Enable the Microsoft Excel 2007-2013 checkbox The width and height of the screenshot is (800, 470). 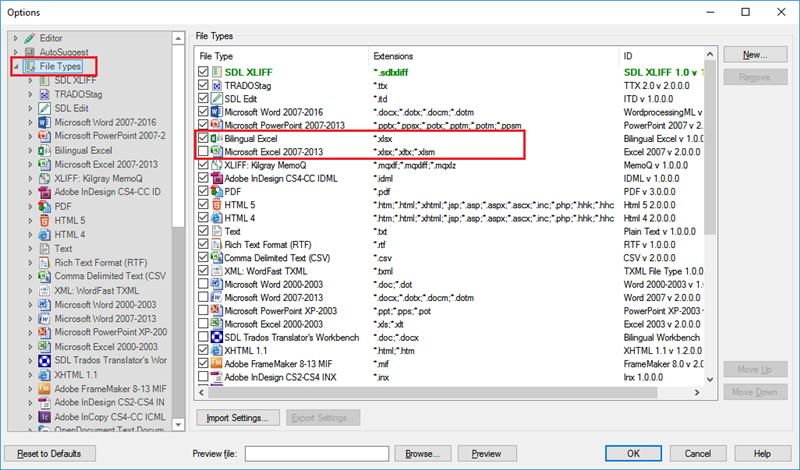[x=203, y=152]
